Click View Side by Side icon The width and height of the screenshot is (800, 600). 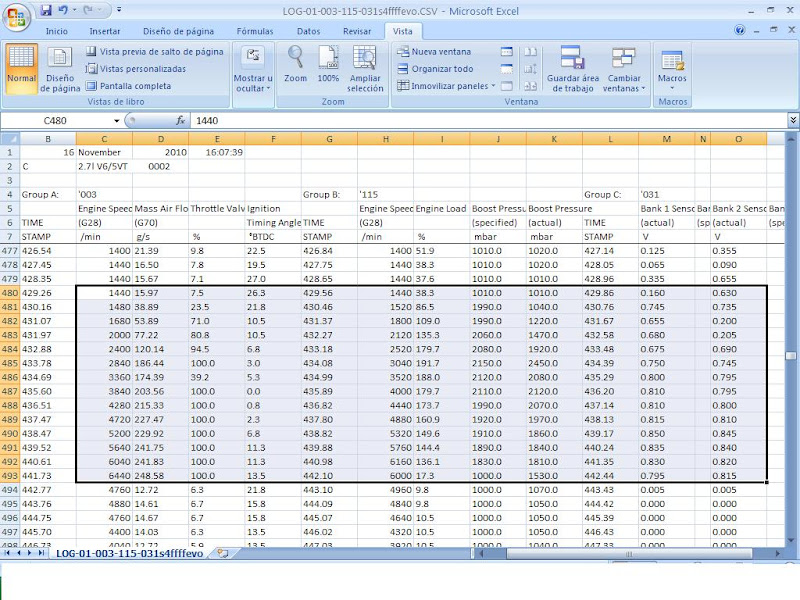pyautogui.click(x=531, y=52)
